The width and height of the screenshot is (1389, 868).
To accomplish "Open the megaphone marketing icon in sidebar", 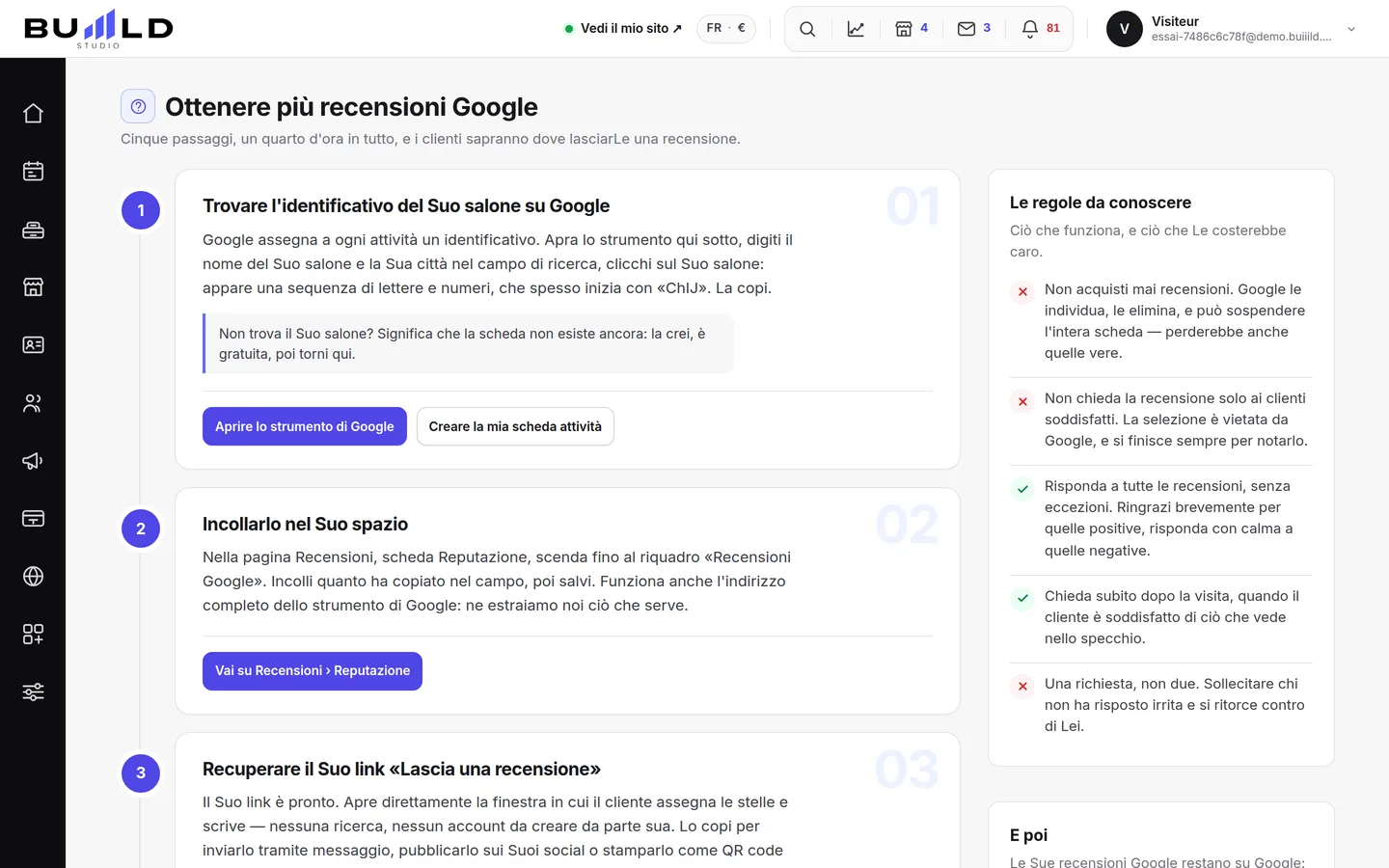I will click(x=33, y=461).
